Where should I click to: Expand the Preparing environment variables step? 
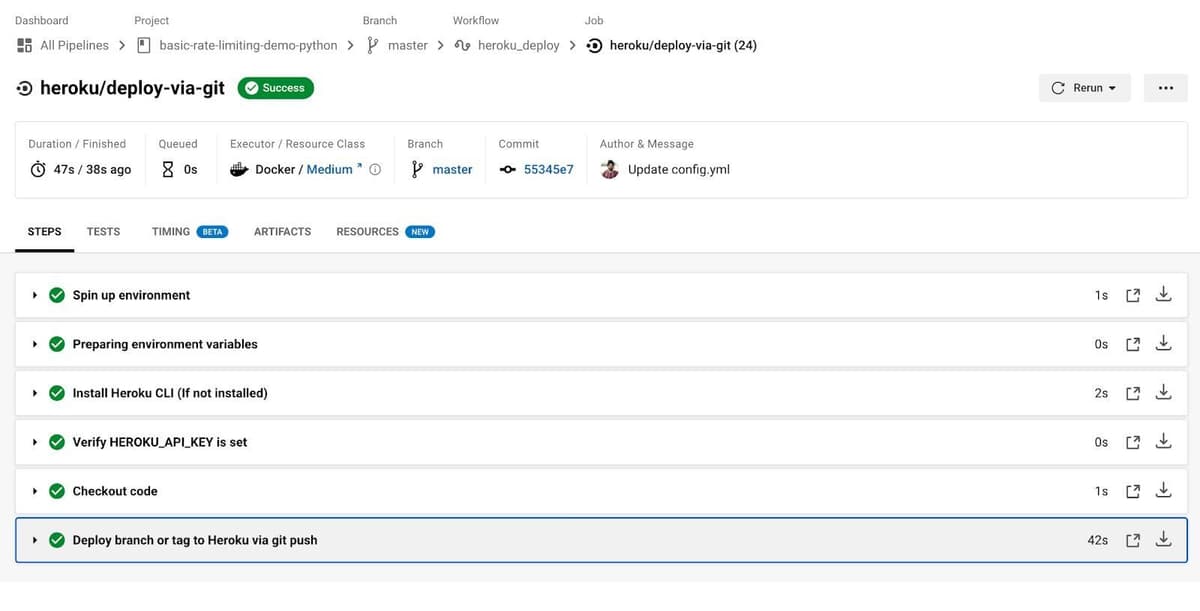click(35, 343)
